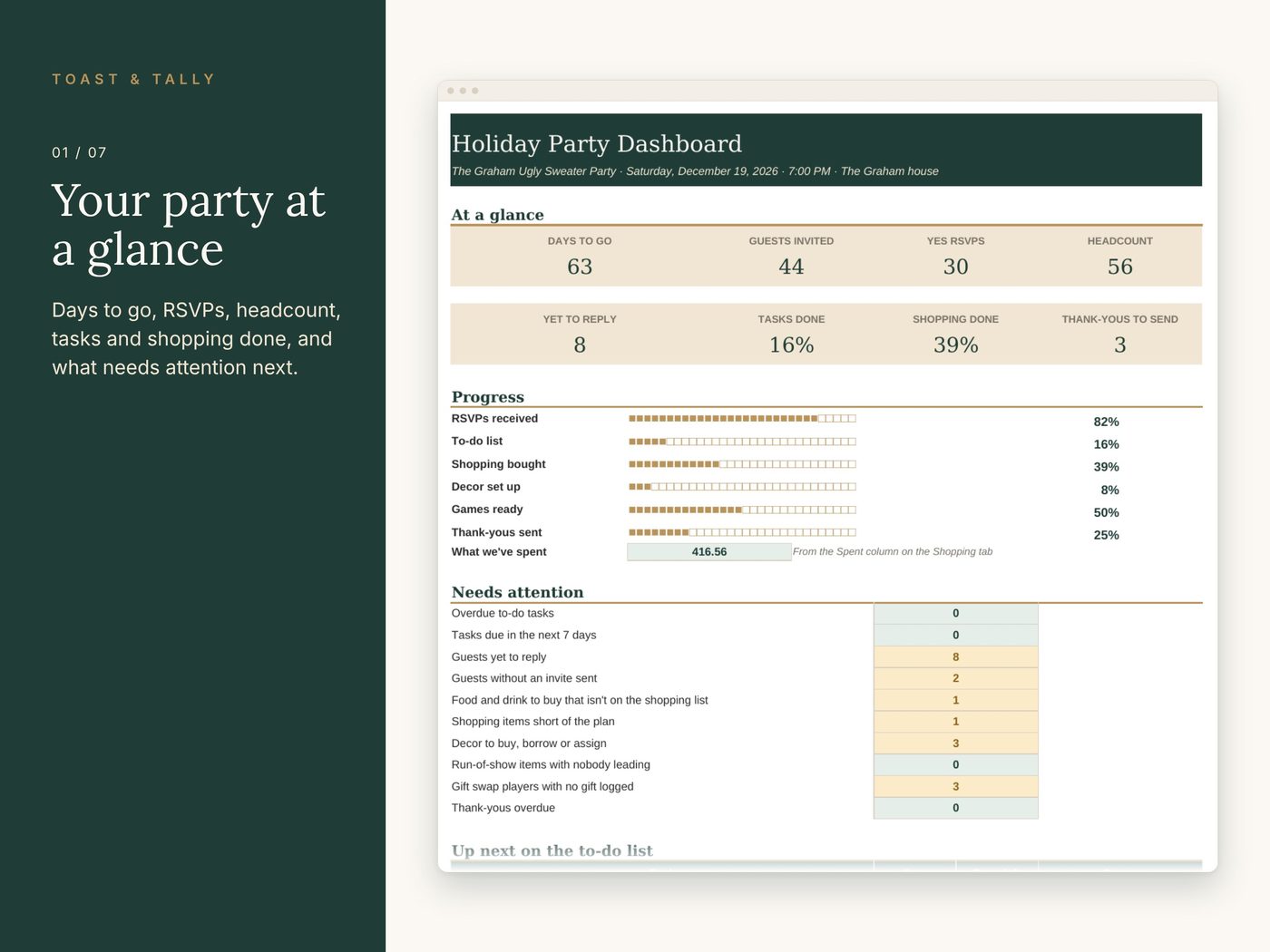Select the Guests Invited value 44
The width and height of the screenshot is (1270, 952).
tap(791, 267)
